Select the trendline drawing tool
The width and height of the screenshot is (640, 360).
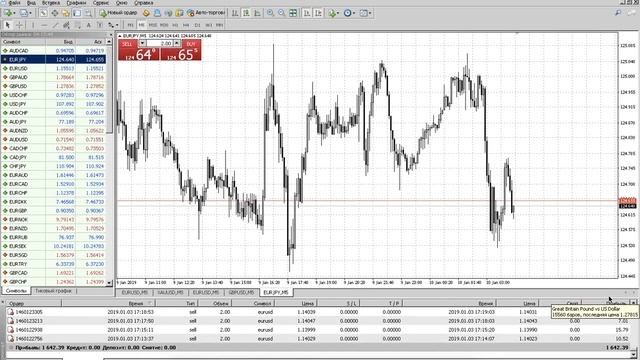[55, 25]
